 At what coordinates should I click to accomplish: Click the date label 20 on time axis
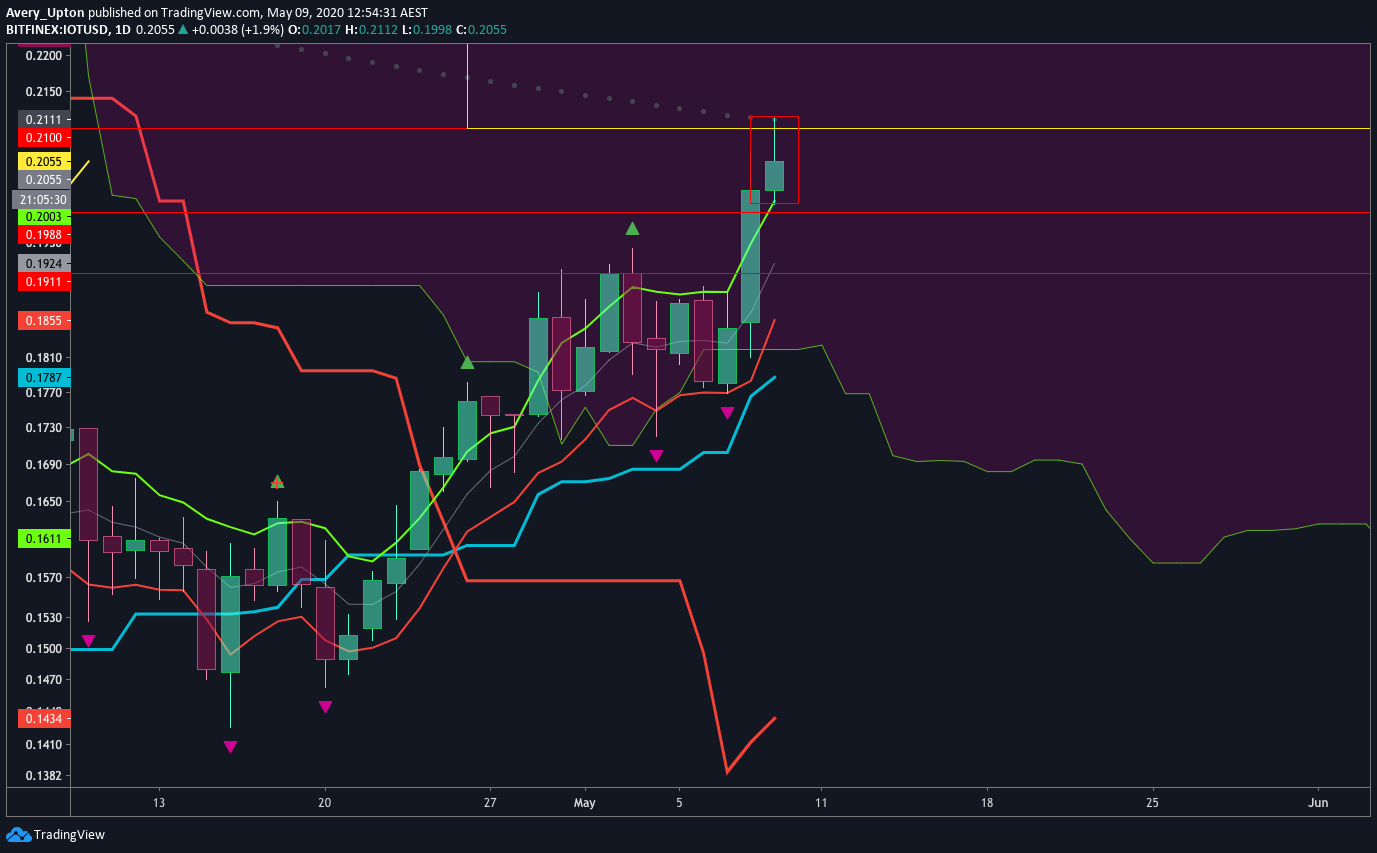click(324, 803)
